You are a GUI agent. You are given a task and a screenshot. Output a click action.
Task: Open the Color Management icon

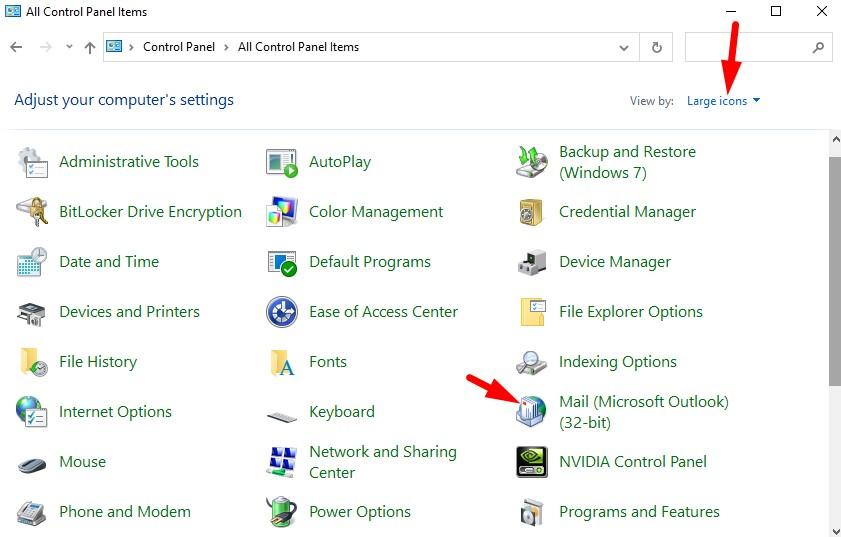pyautogui.click(x=282, y=212)
